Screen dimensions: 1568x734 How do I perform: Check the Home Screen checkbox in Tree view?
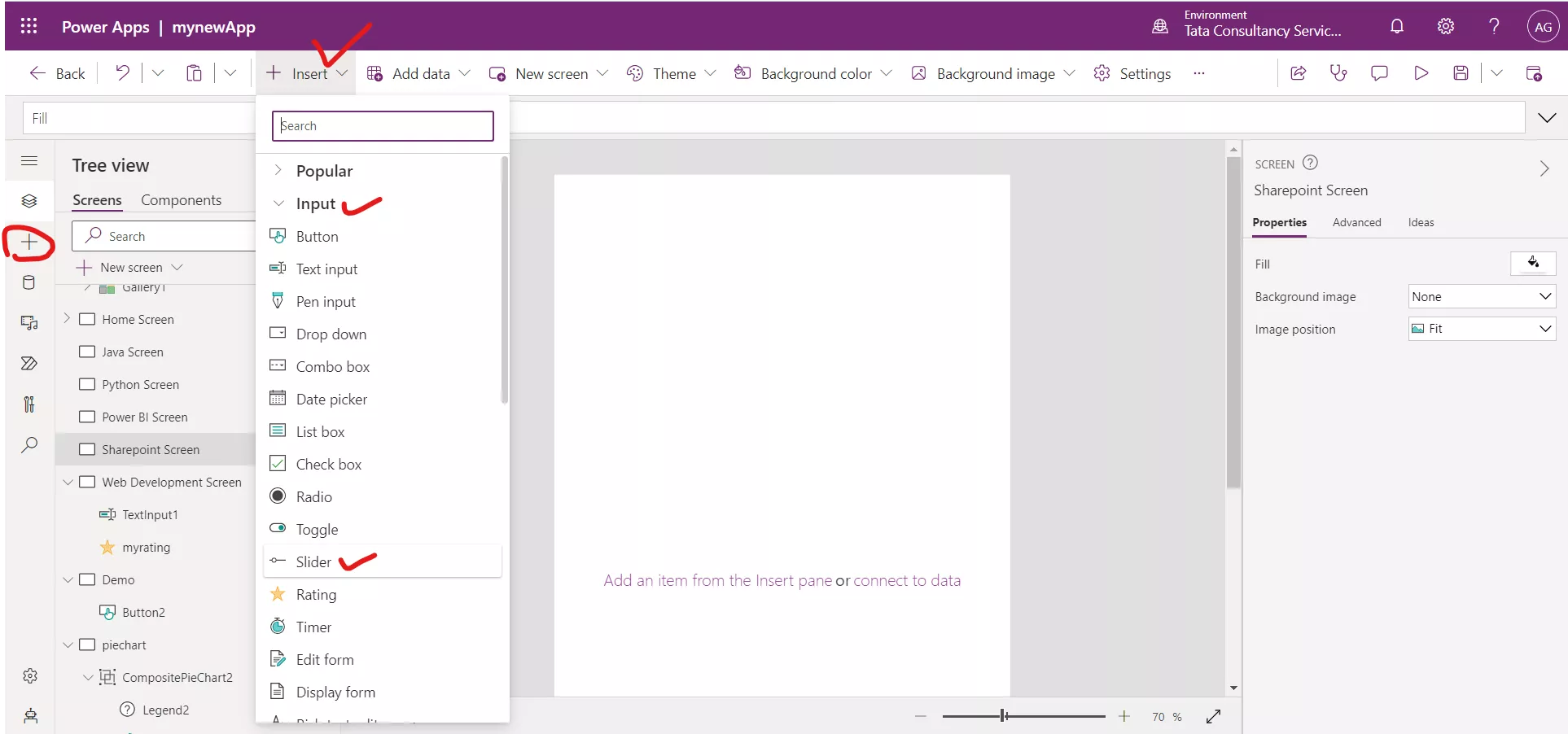pyautogui.click(x=87, y=319)
